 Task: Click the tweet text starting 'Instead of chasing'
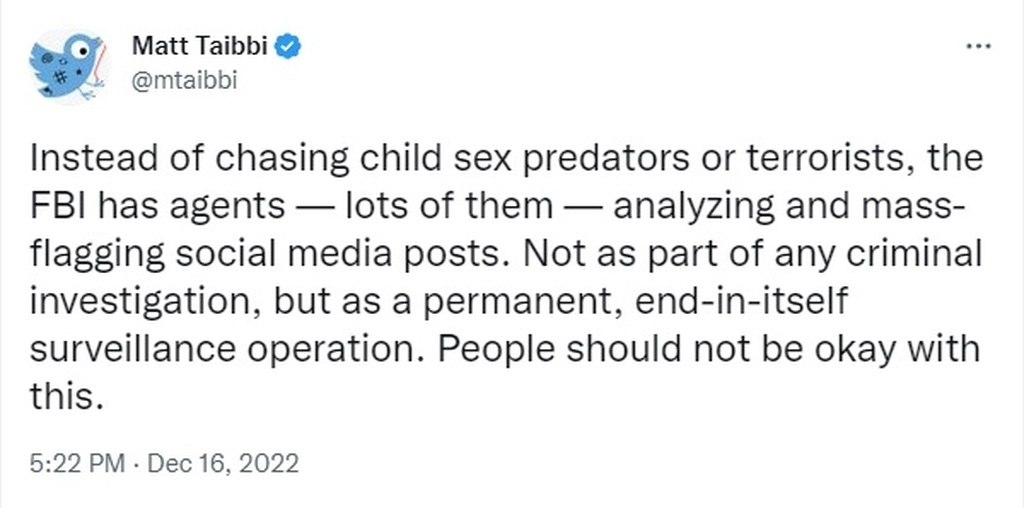506,278
